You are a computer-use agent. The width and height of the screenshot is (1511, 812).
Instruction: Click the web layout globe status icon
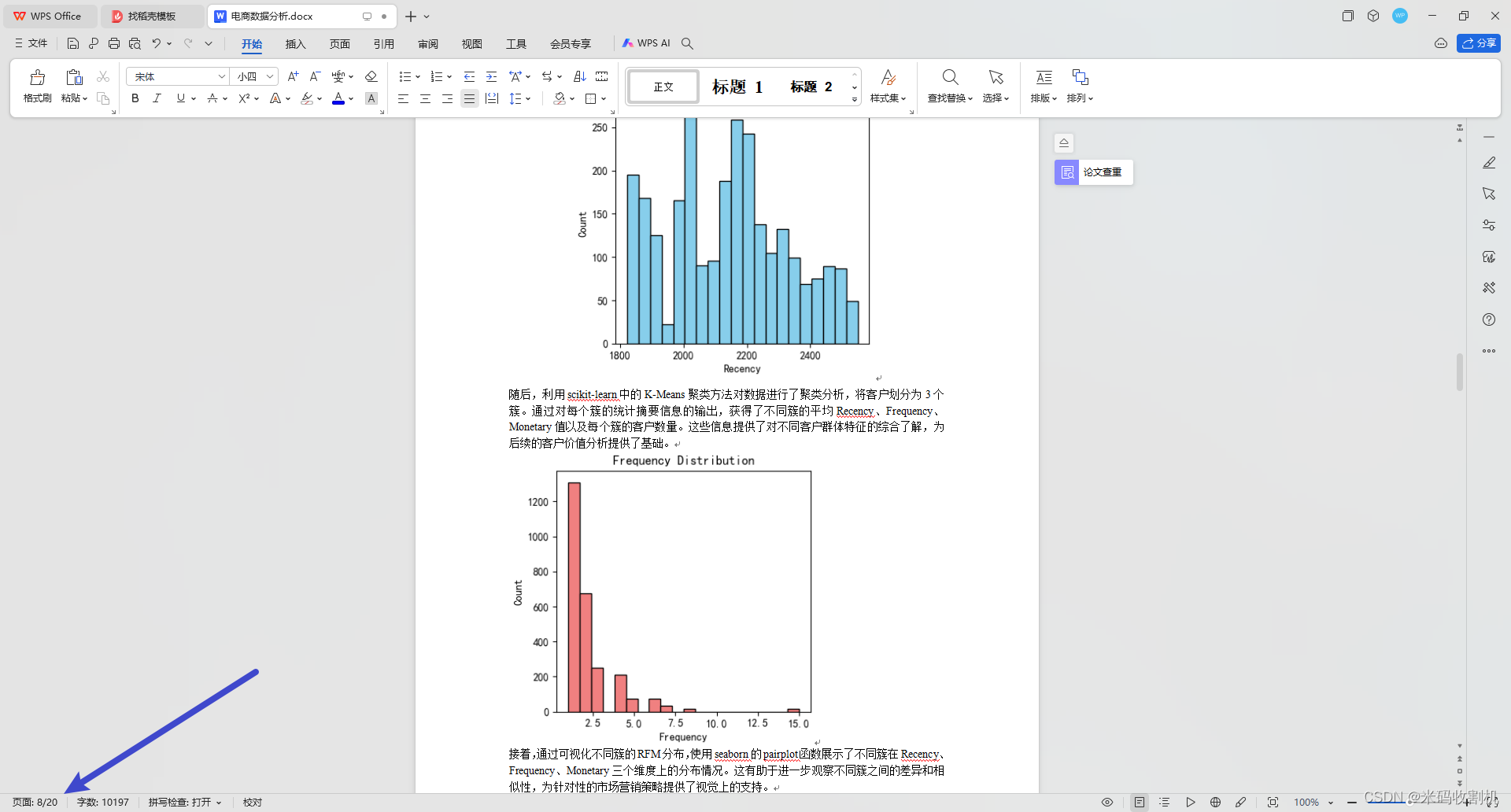[1216, 803]
